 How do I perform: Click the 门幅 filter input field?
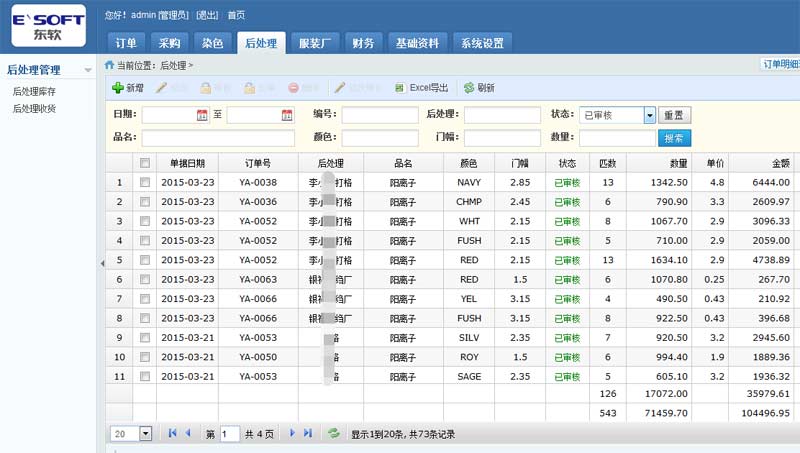pos(502,138)
